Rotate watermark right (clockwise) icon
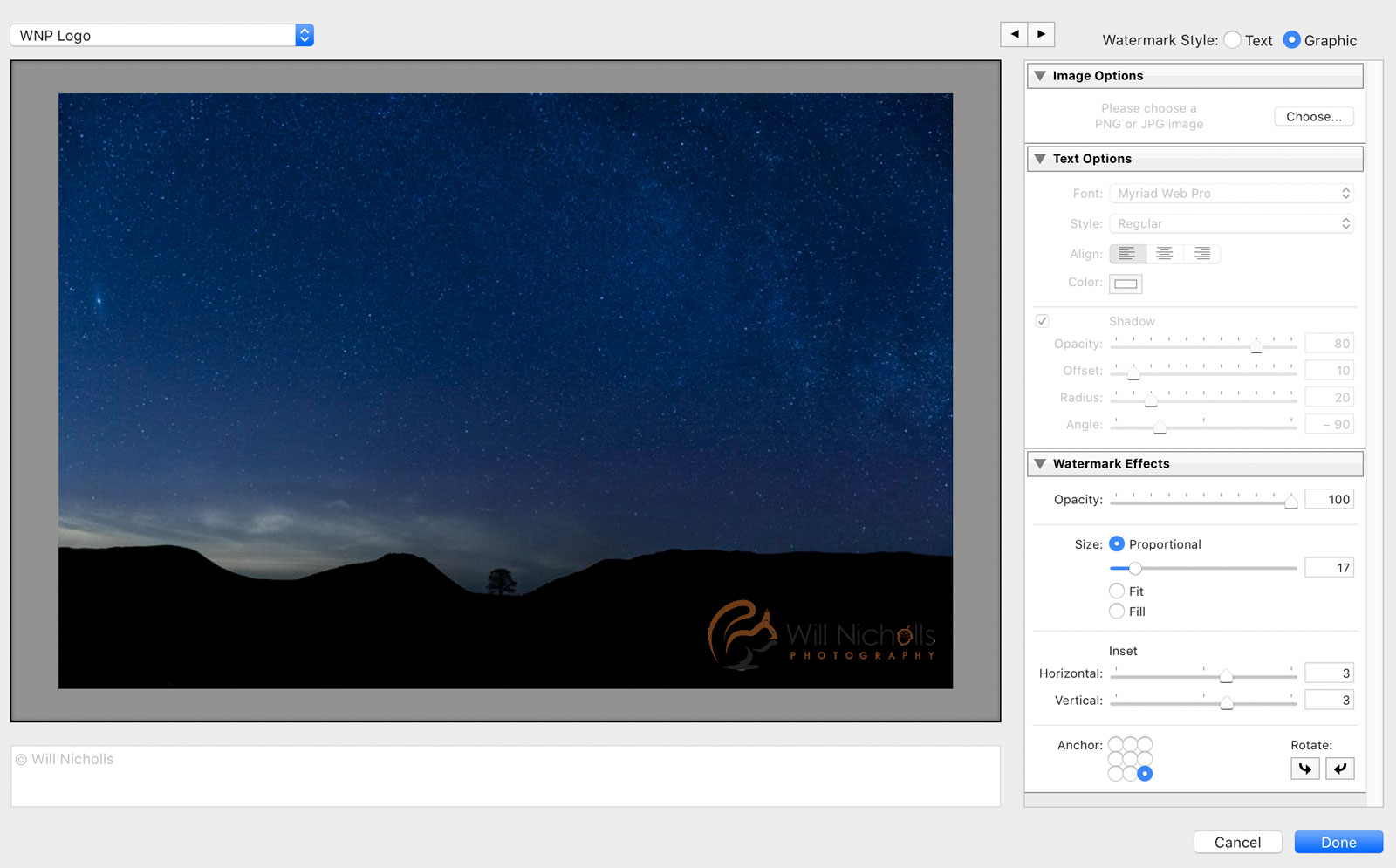Viewport: 1396px width, 868px height. click(1340, 769)
